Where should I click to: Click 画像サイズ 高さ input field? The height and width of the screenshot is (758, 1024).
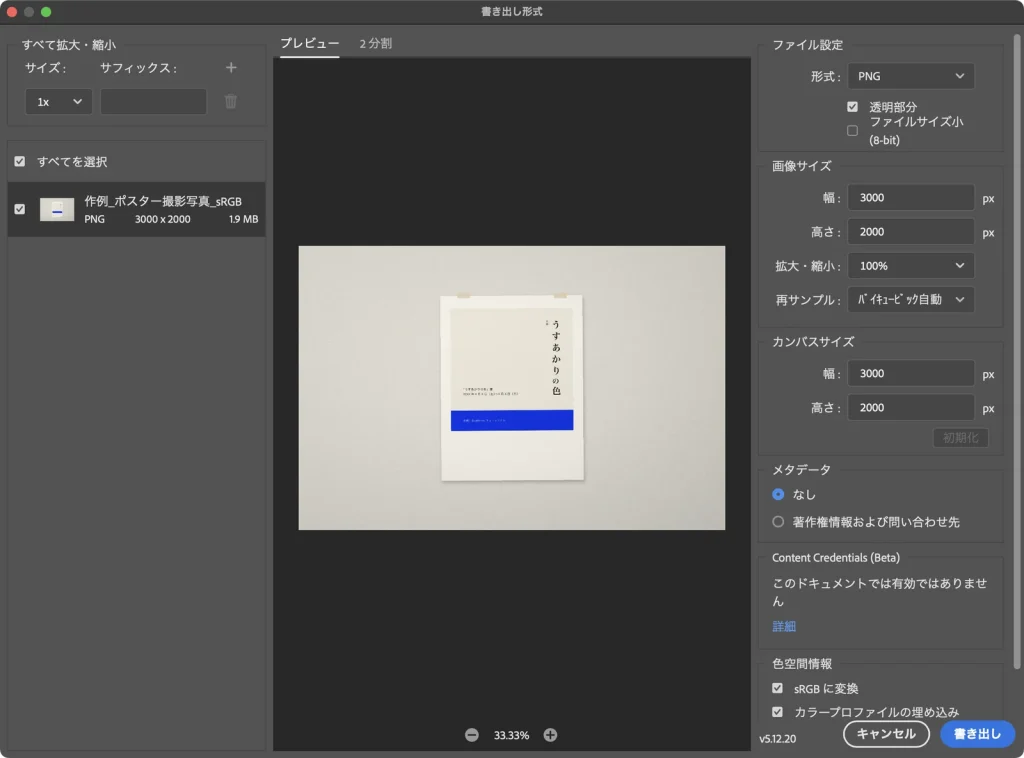pos(910,232)
